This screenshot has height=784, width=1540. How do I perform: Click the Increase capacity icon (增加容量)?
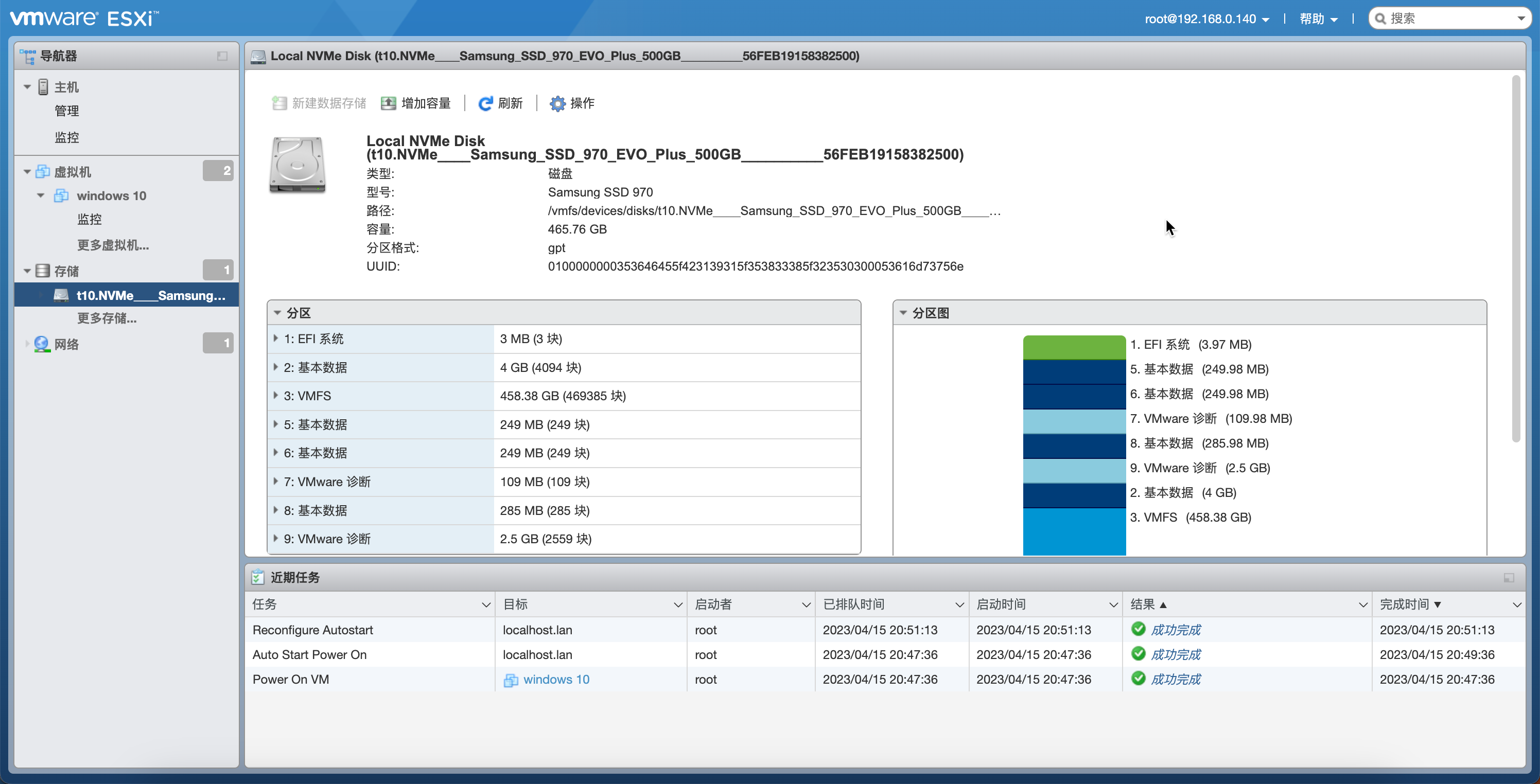pyautogui.click(x=389, y=103)
